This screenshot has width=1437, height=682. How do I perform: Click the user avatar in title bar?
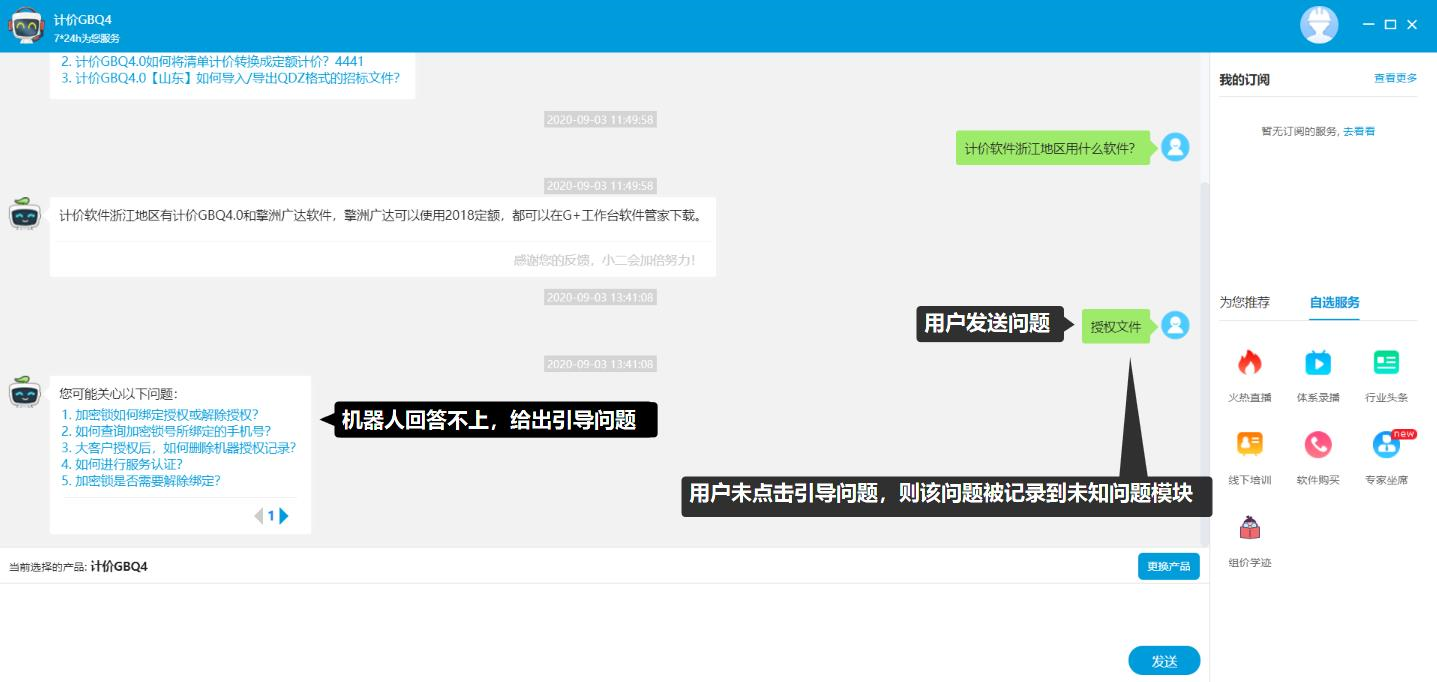coord(1318,25)
